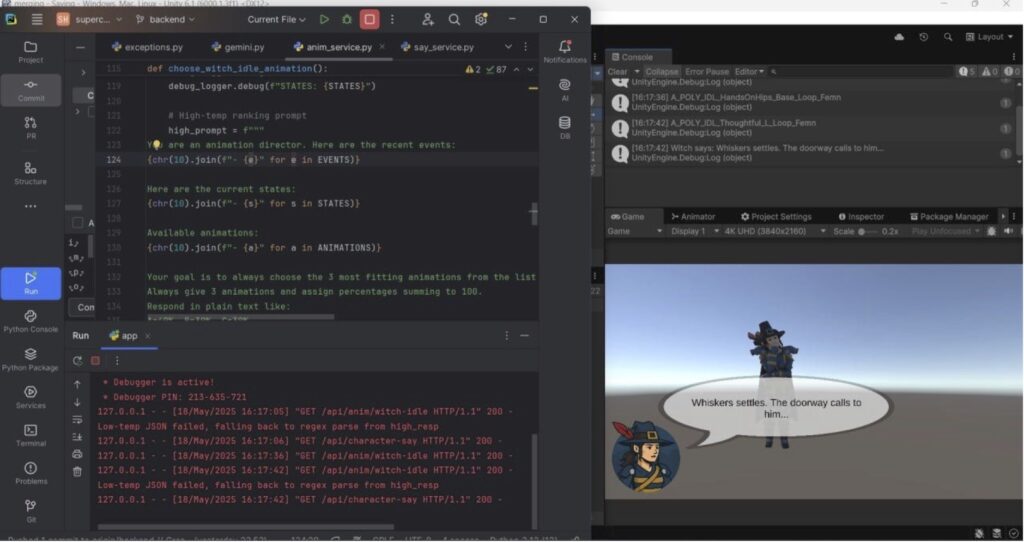Image resolution: width=1024 pixels, height=542 pixels.
Task: Stop the running app with the red stop button
Action: 370,19
